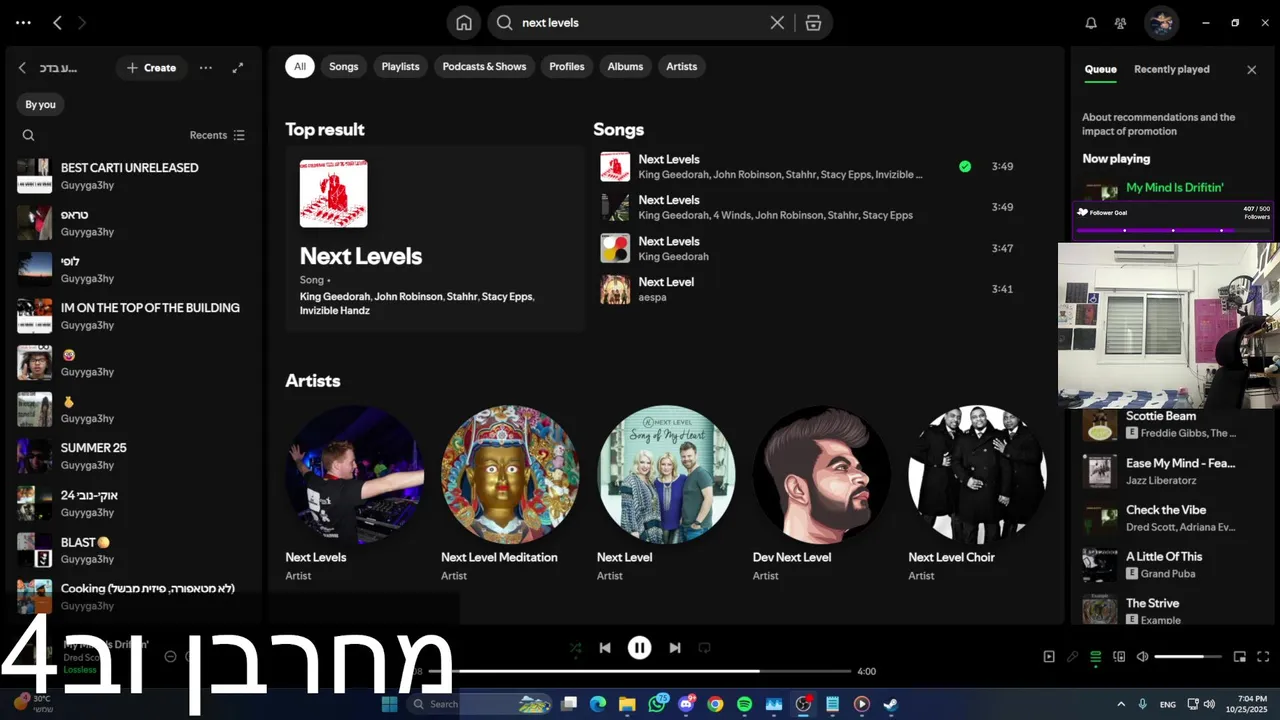
Task: Filter results by Artists
Action: pos(682,67)
